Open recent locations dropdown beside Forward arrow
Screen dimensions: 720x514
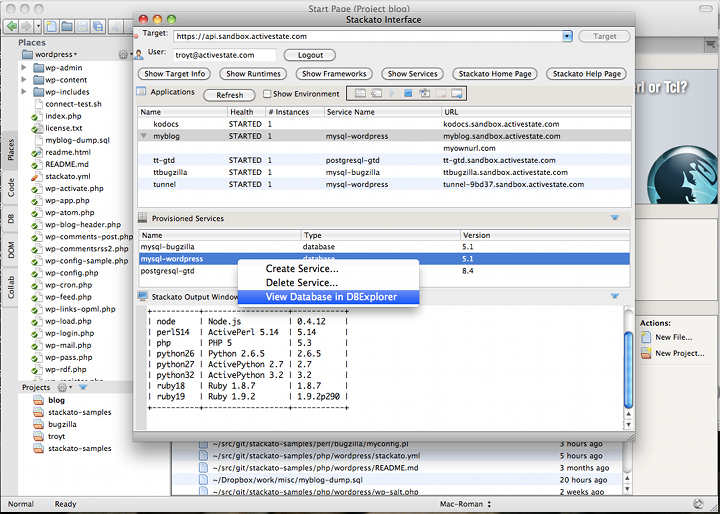38,26
